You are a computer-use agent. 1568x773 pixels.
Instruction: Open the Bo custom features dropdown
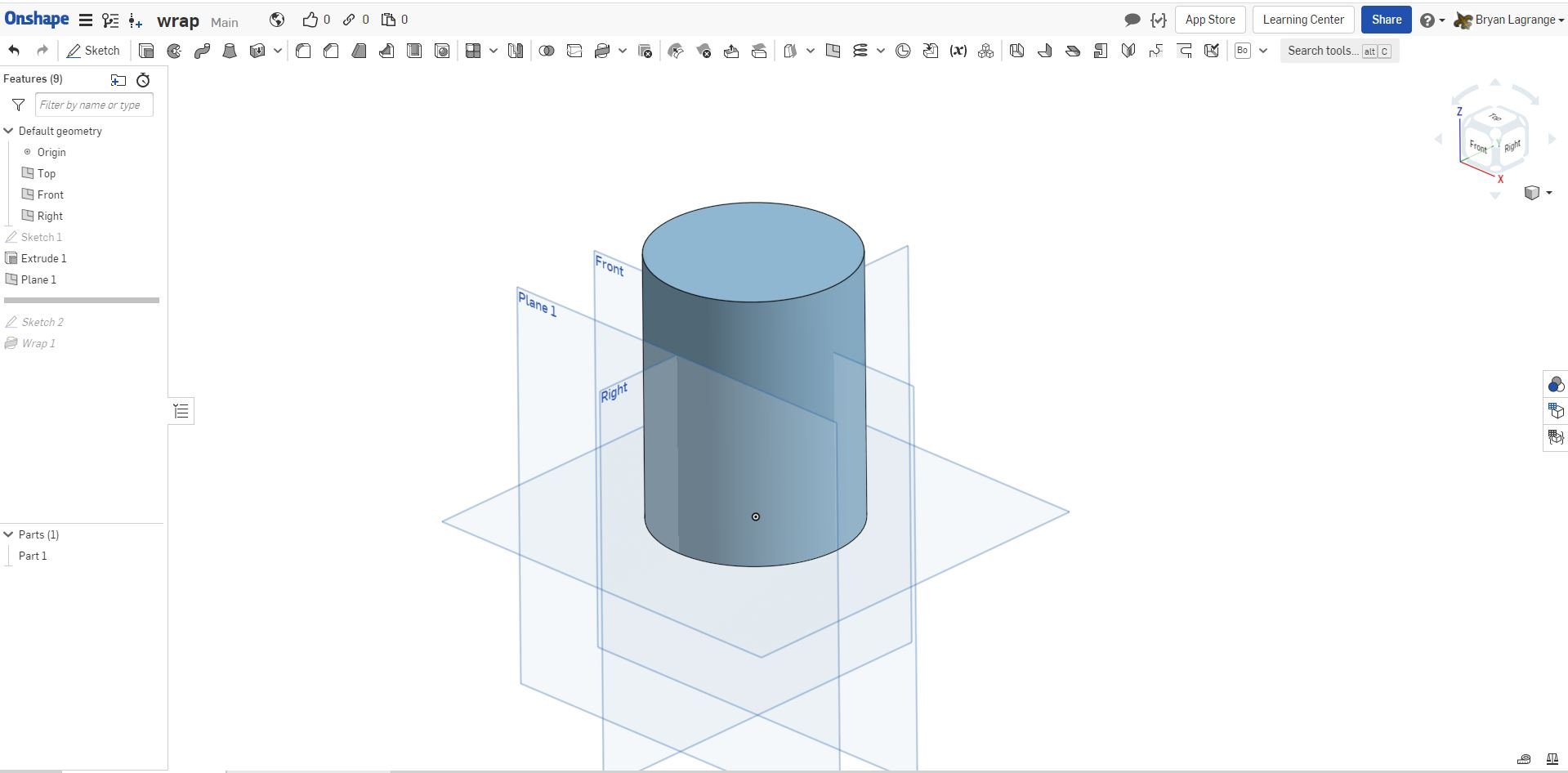pyautogui.click(x=1263, y=51)
